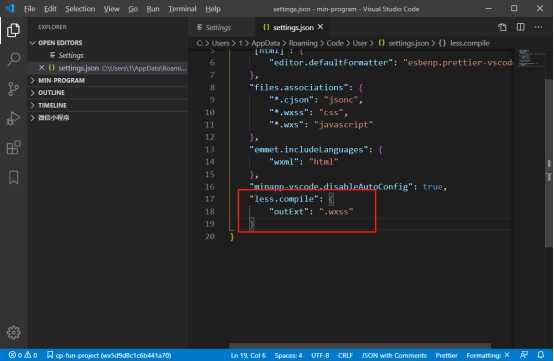554x361 pixels.
Task: Open the Edit menu
Action: coord(50,9)
